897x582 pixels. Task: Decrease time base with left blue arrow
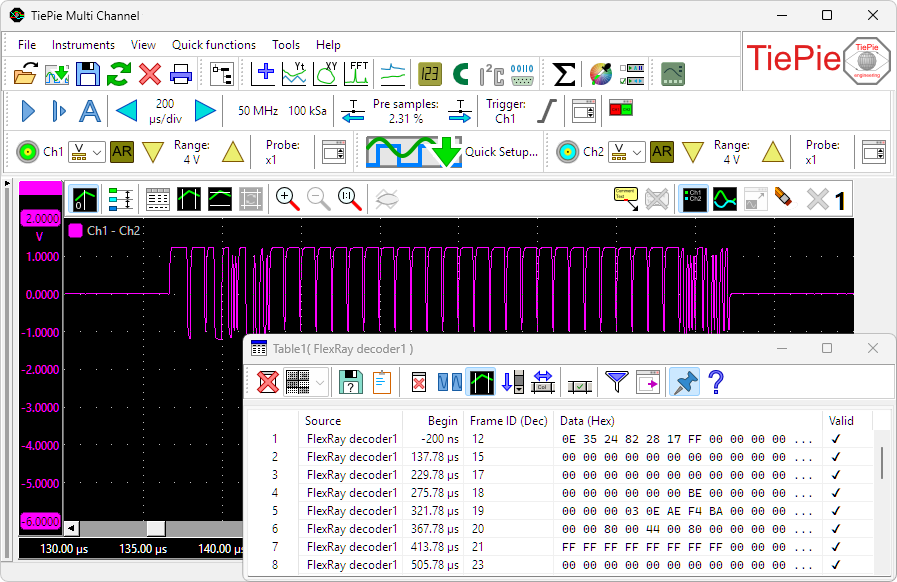pyautogui.click(x=126, y=111)
